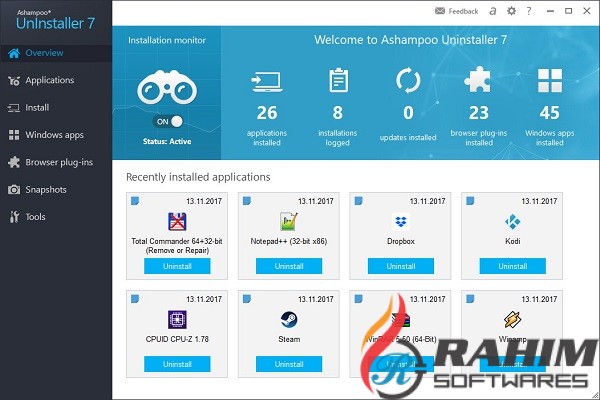Open settings with the gear icon
The image size is (600, 400).
pyautogui.click(x=511, y=11)
